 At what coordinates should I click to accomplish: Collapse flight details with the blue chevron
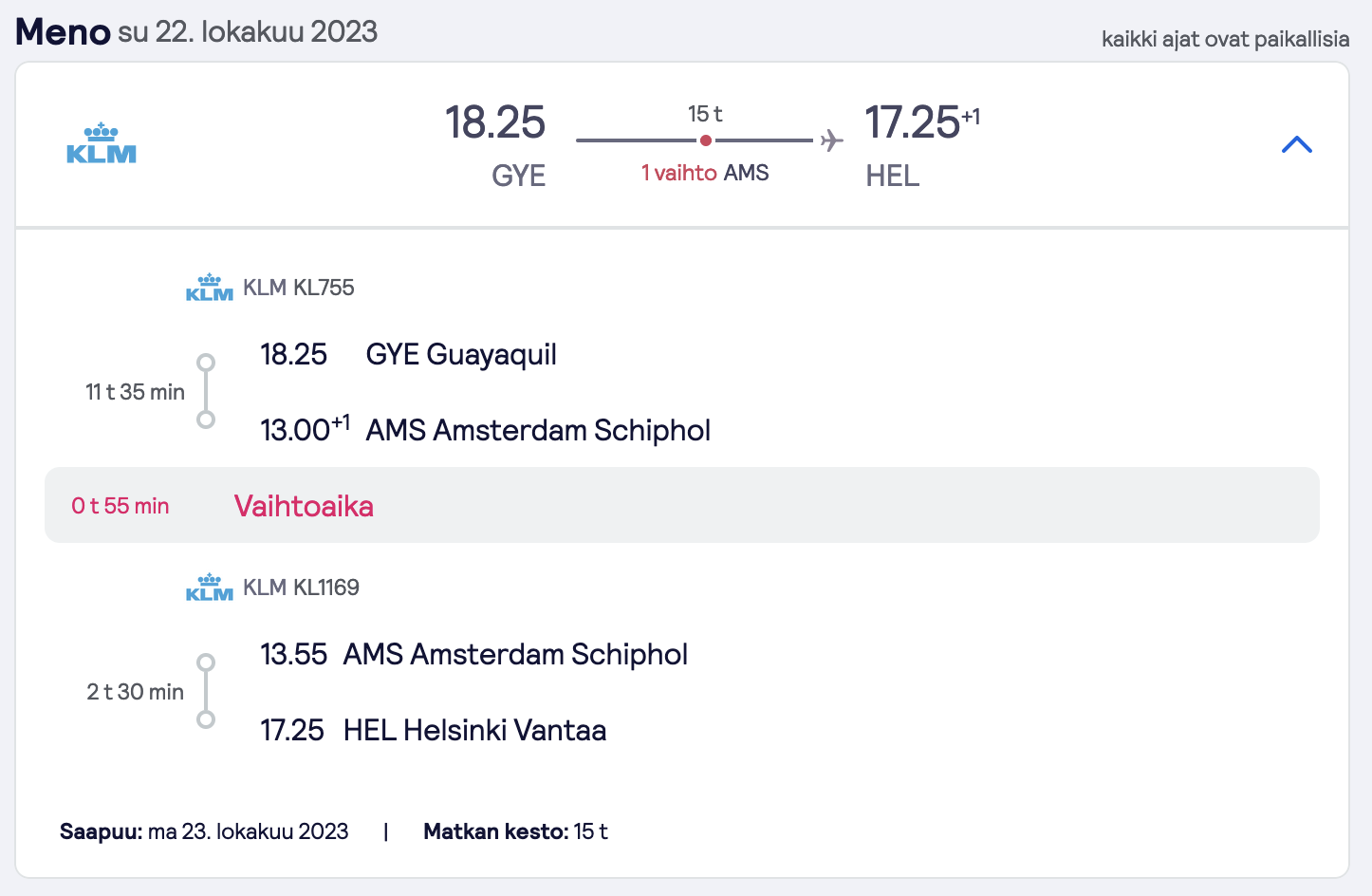tap(1296, 144)
